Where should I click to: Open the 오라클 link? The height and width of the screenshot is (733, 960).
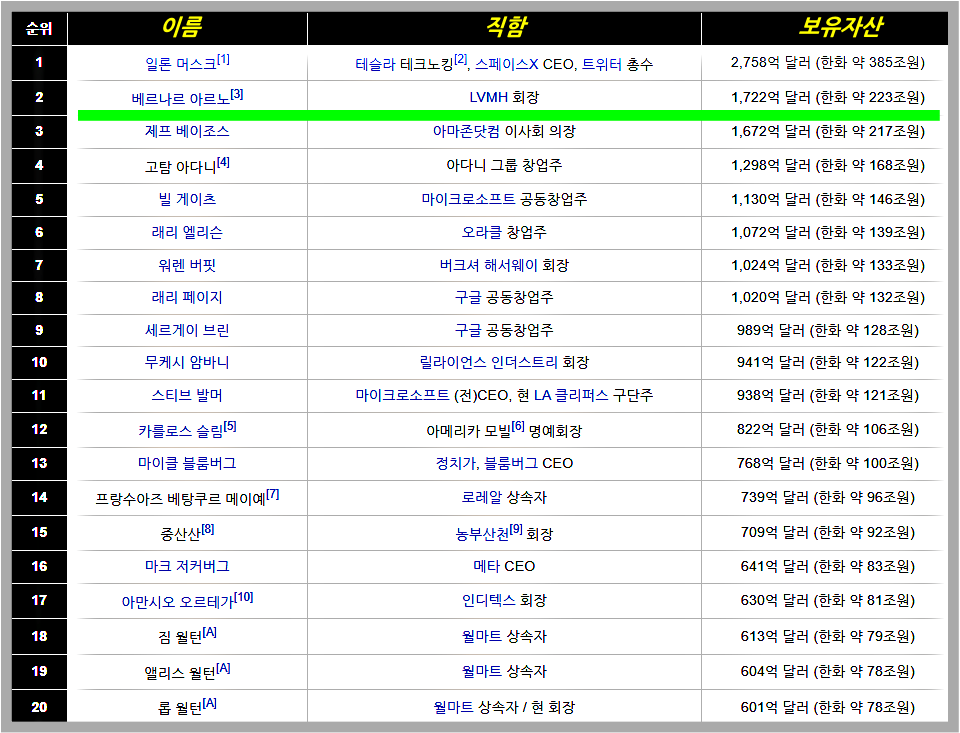(x=482, y=232)
